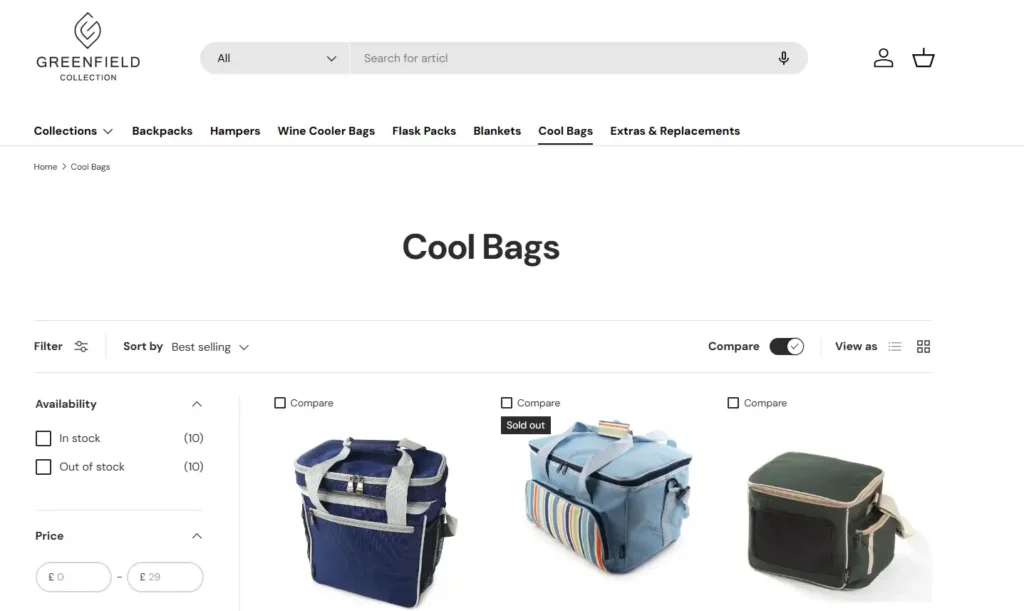Collapse the Availability filter section
Image resolution: width=1024 pixels, height=611 pixels.
point(197,404)
